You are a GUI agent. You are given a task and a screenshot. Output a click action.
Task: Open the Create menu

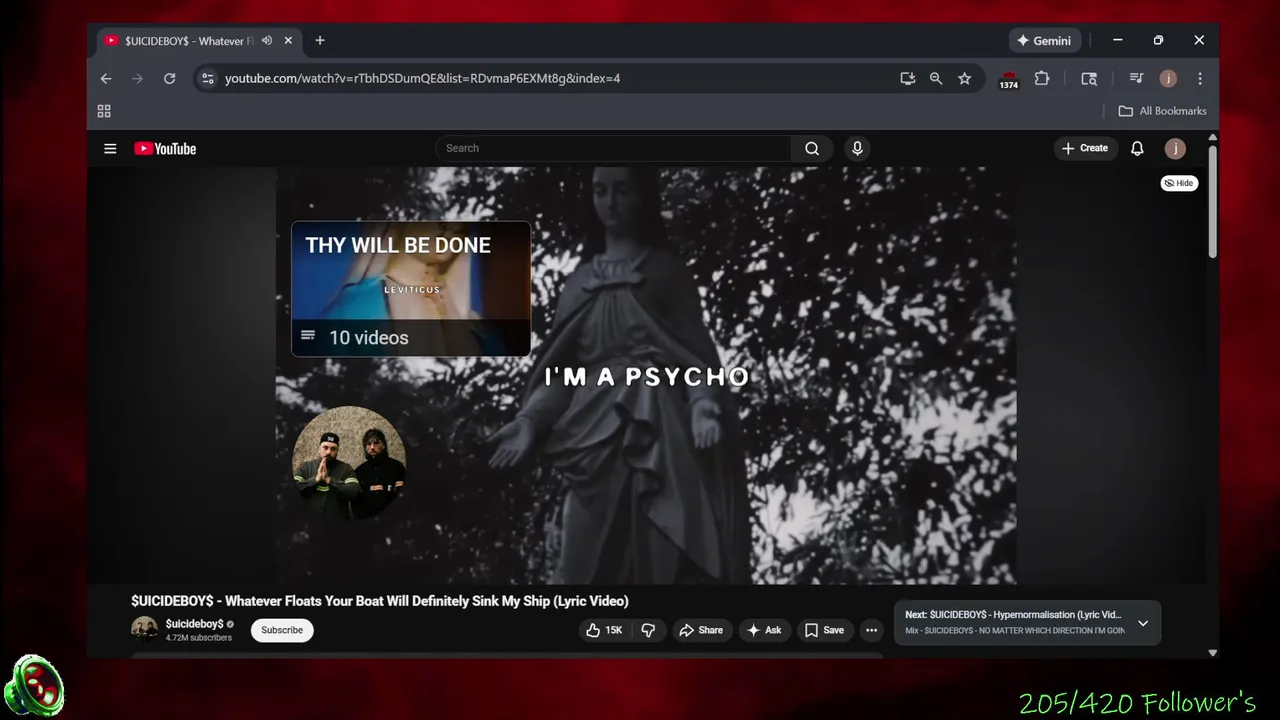pos(1085,148)
